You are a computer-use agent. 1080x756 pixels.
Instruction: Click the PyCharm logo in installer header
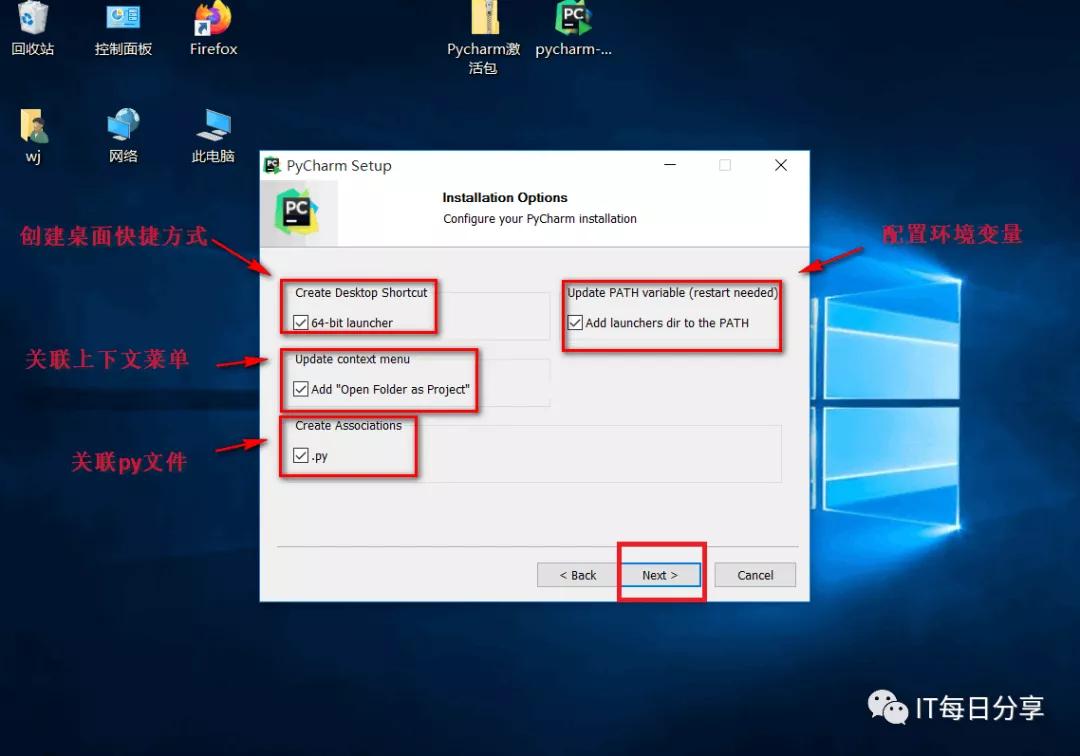click(x=296, y=213)
